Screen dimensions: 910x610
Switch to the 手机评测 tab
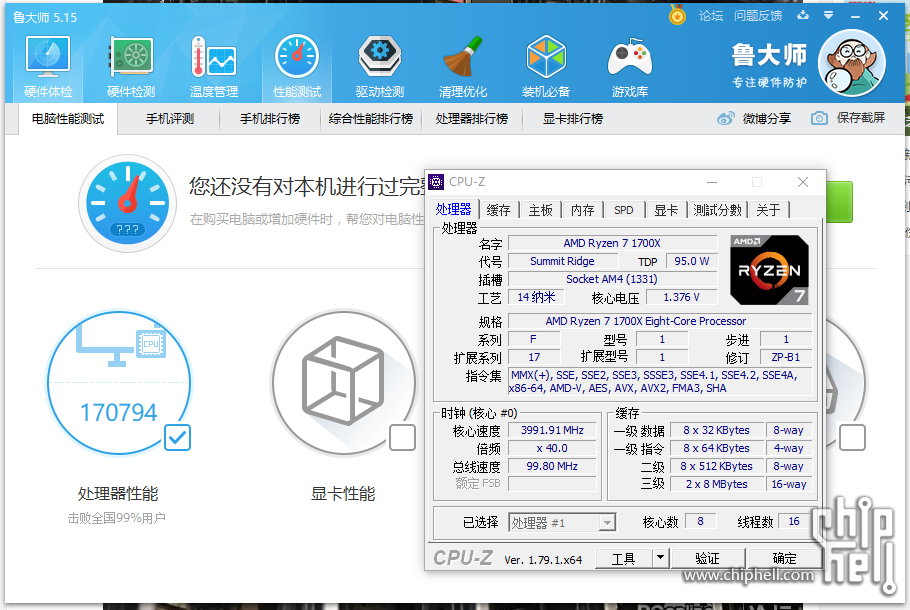pyautogui.click(x=169, y=119)
